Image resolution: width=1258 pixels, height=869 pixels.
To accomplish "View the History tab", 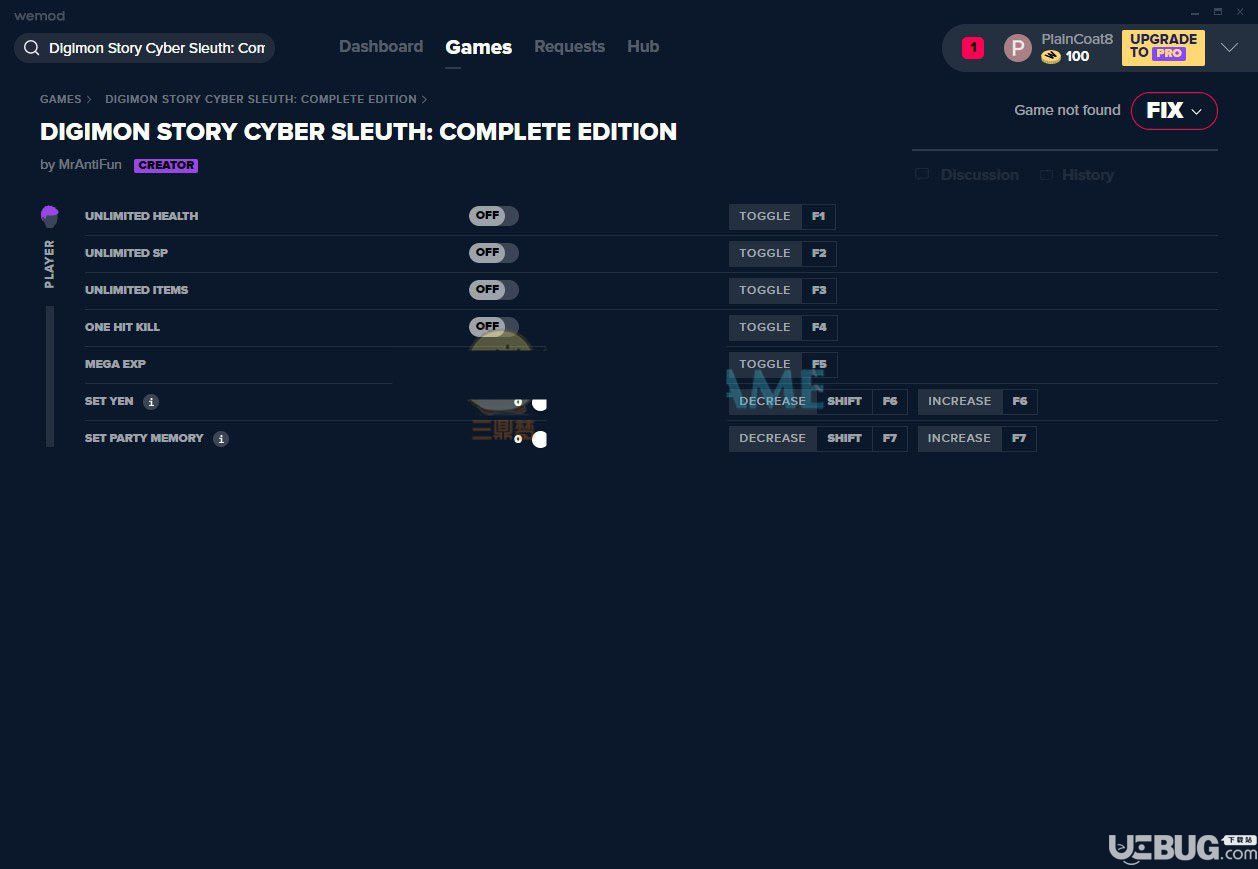I will point(1076,175).
